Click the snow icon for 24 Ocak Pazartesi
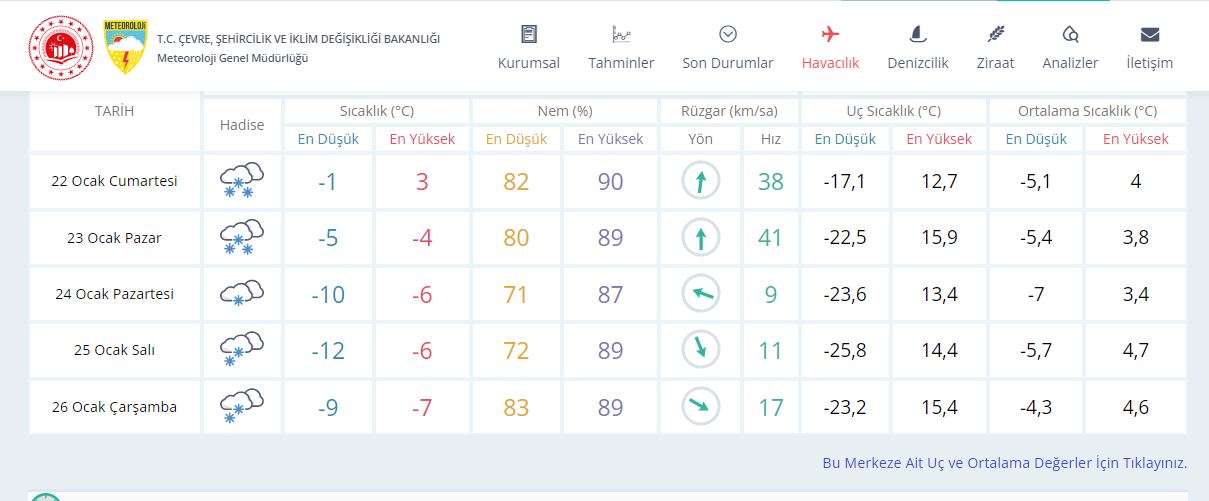 coord(241,294)
